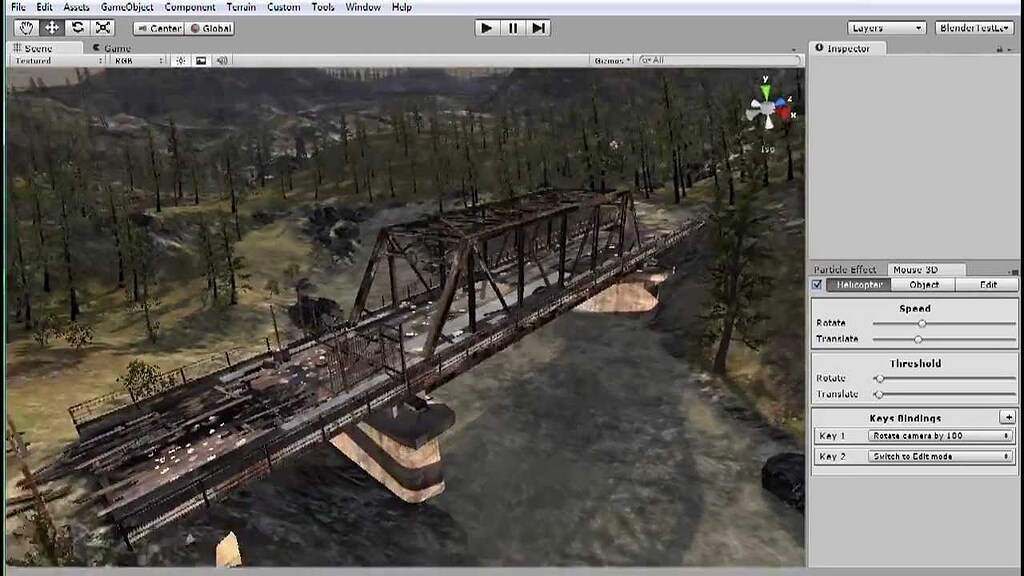This screenshot has height=576, width=1024.
Task: Select the Rotate tool
Action: [x=75, y=27]
